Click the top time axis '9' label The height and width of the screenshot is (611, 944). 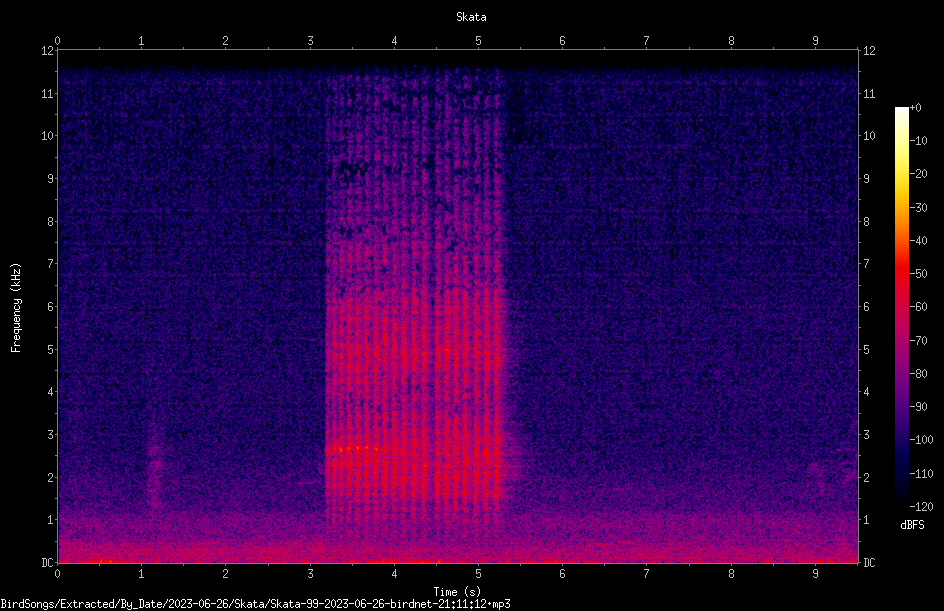[x=815, y=41]
